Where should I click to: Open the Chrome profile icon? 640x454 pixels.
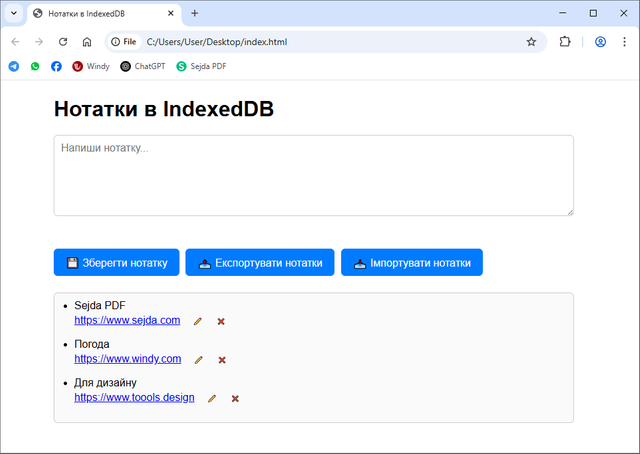[x=600, y=42]
